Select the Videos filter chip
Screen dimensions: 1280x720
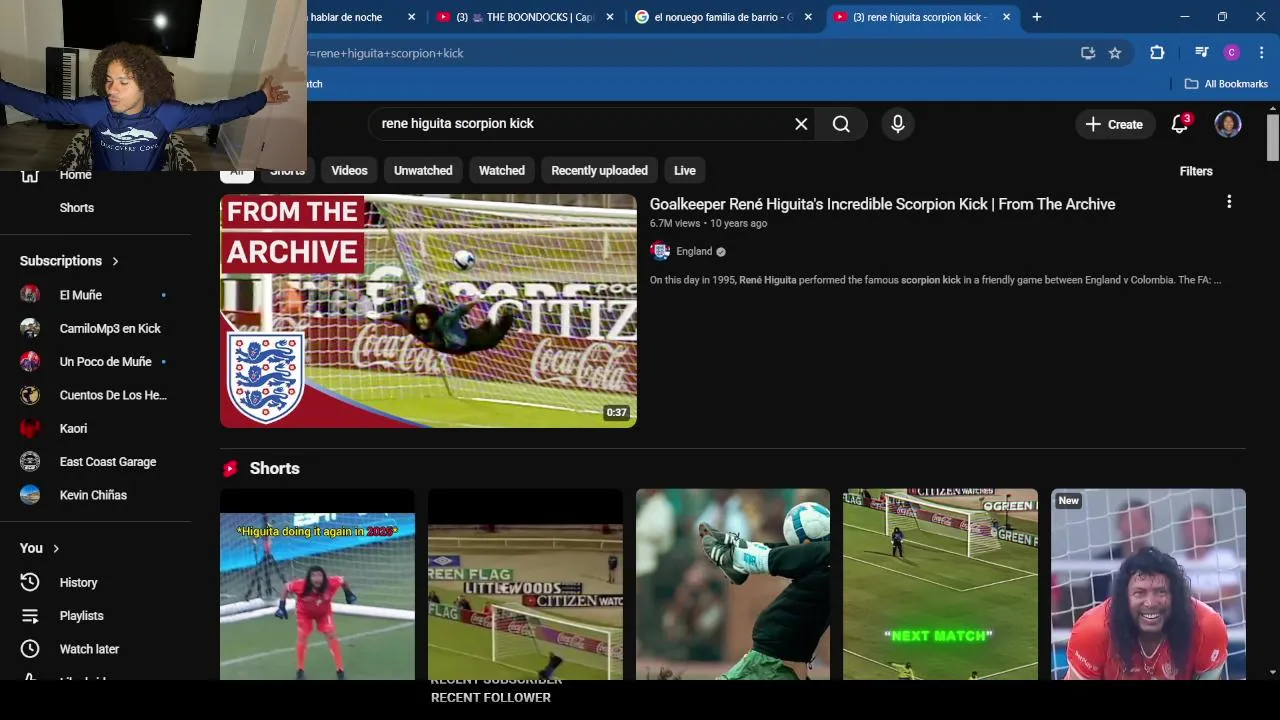[x=349, y=170]
